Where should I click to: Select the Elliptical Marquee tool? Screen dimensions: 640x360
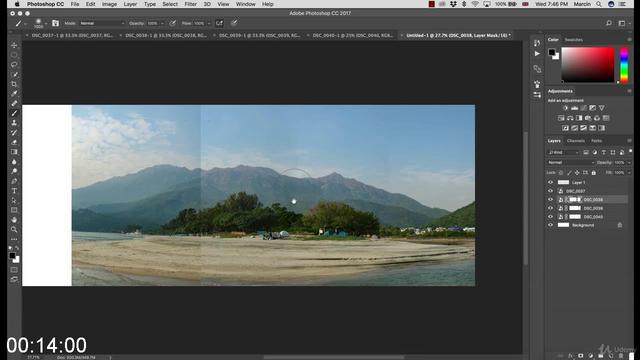point(14,55)
